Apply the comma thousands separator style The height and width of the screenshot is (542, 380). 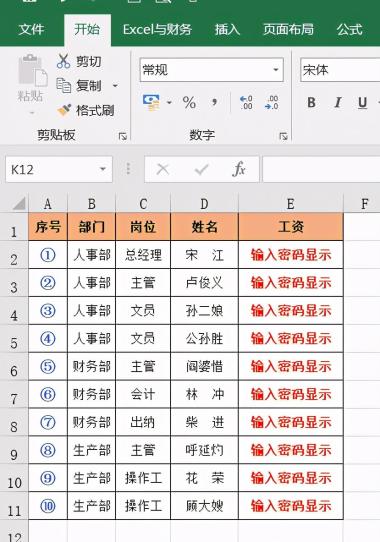(x=215, y=102)
